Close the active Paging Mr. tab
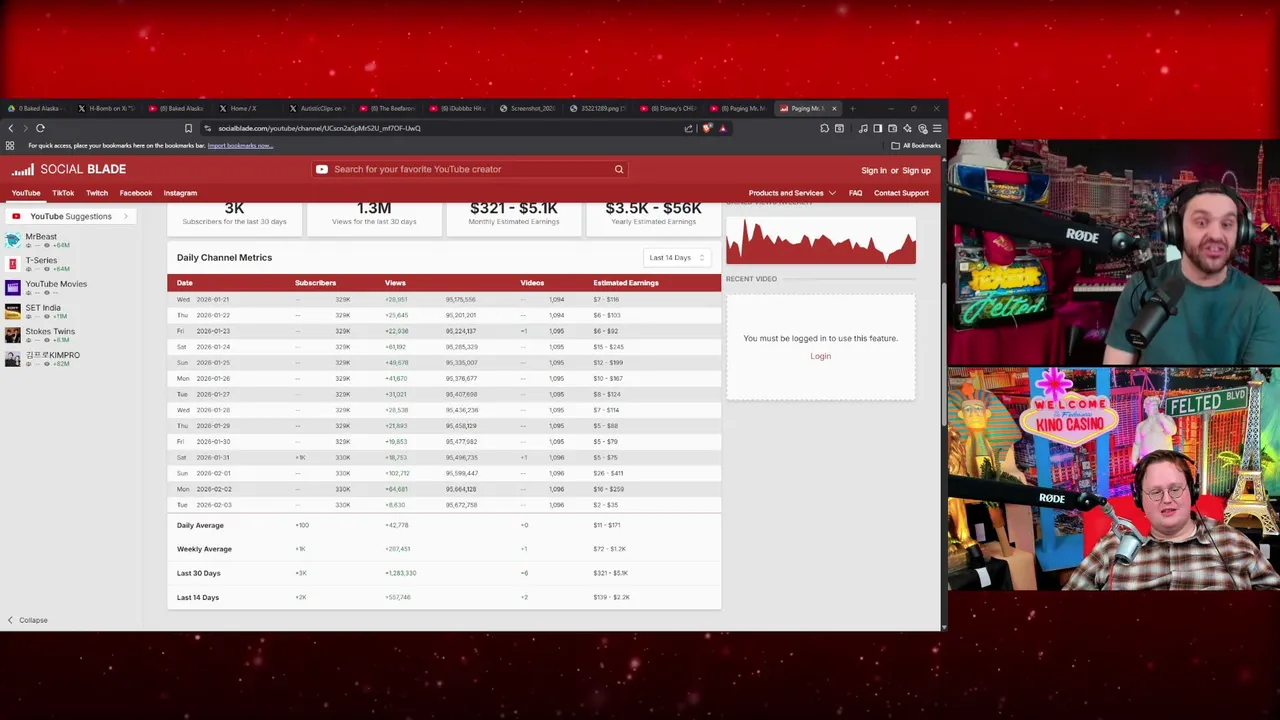This screenshot has height=720, width=1280. (x=834, y=108)
